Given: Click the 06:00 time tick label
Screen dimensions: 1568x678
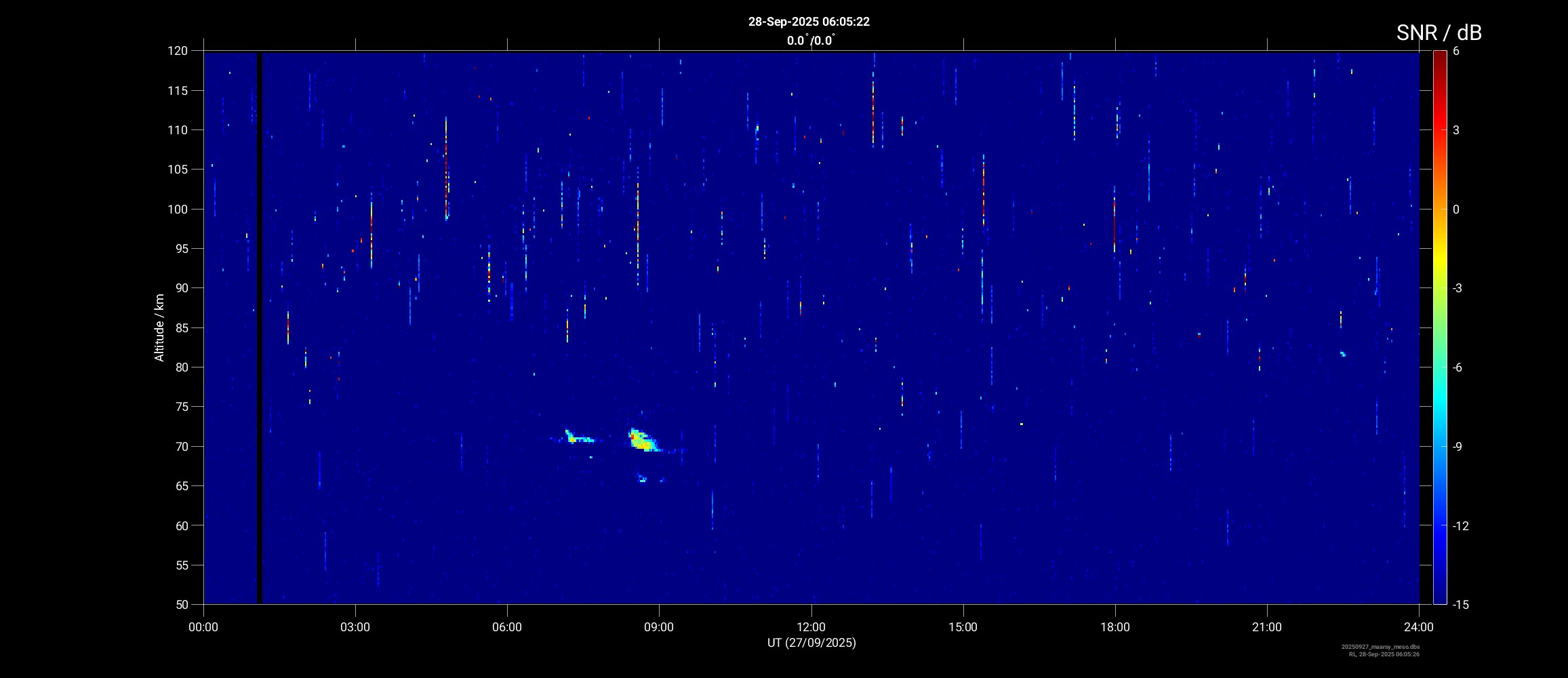Looking at the screenshot, I should [507, 627].
